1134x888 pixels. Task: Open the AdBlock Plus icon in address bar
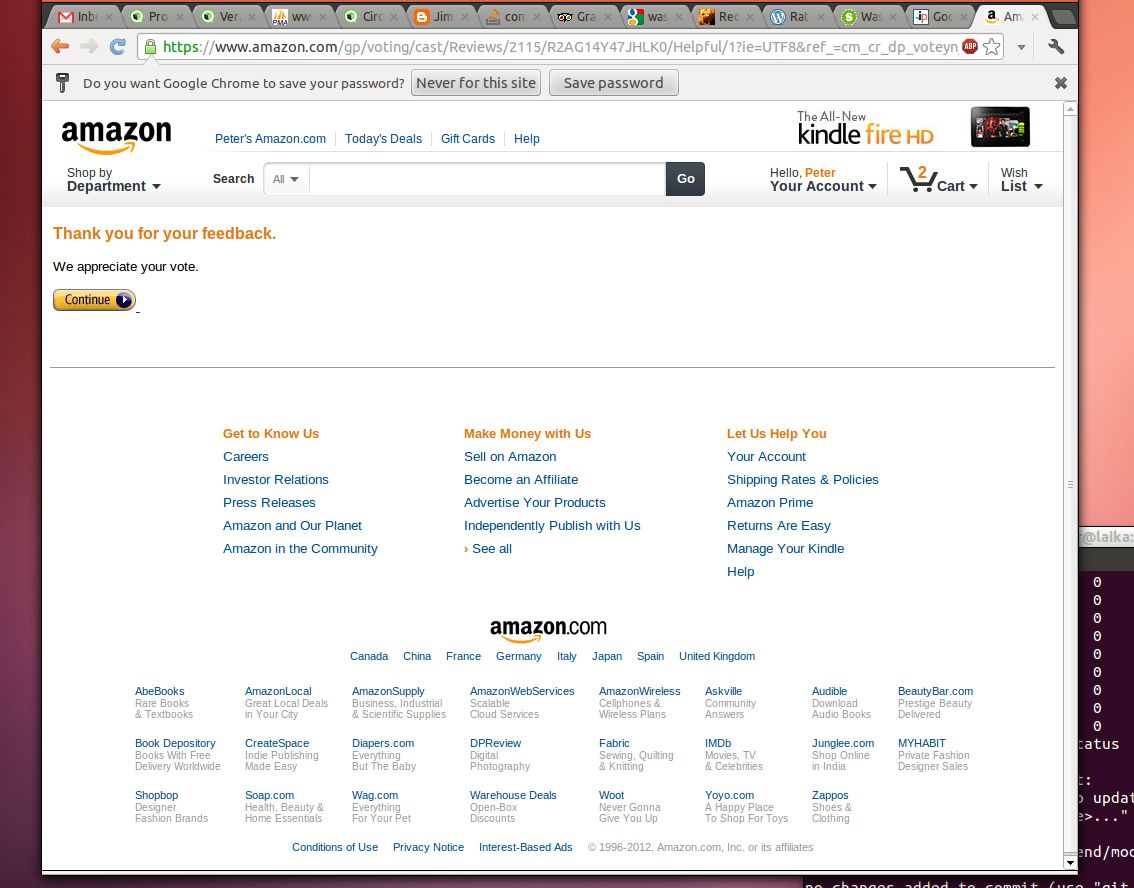[970, 47]
